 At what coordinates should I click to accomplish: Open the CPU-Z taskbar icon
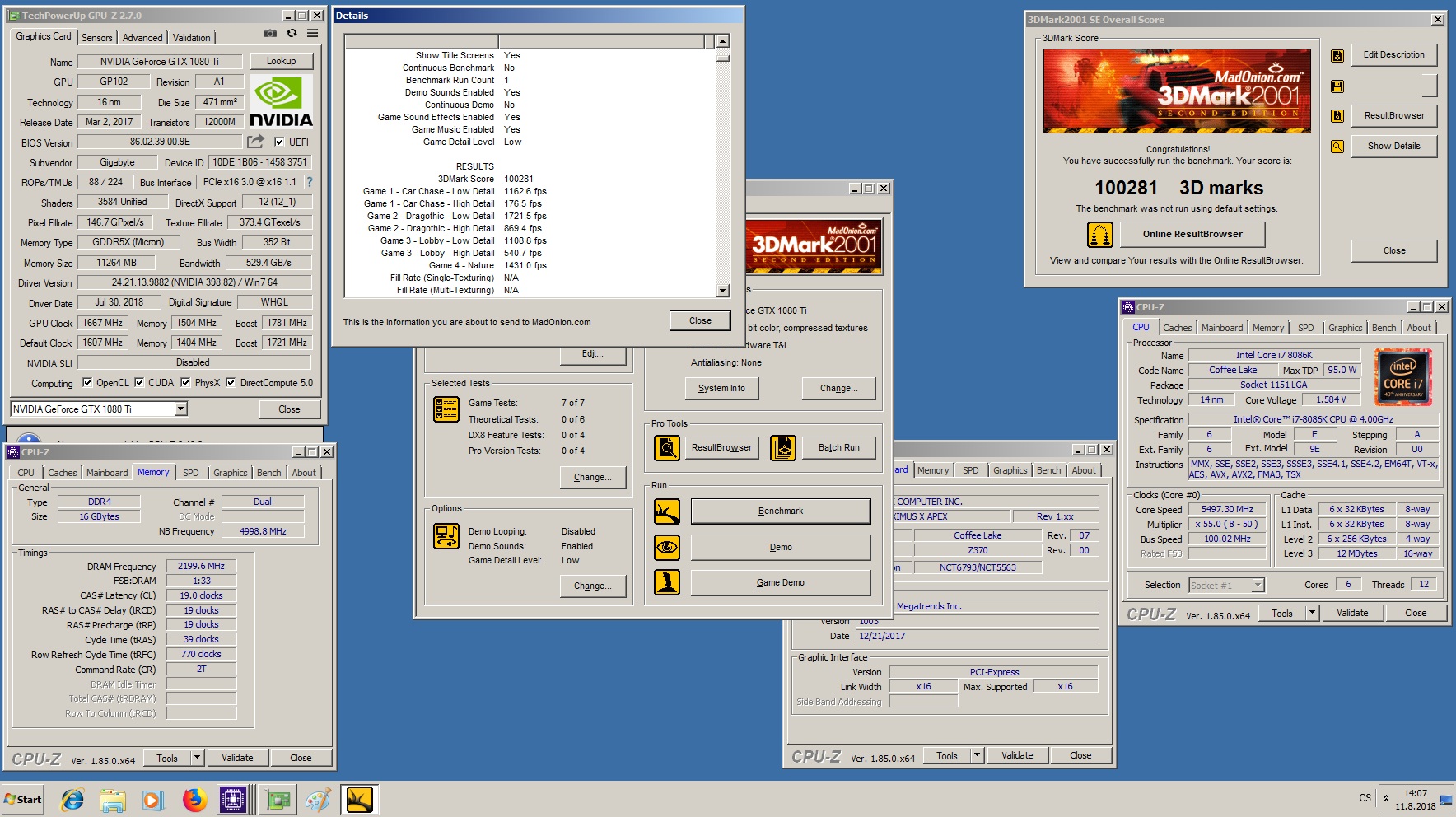(234, 799)
